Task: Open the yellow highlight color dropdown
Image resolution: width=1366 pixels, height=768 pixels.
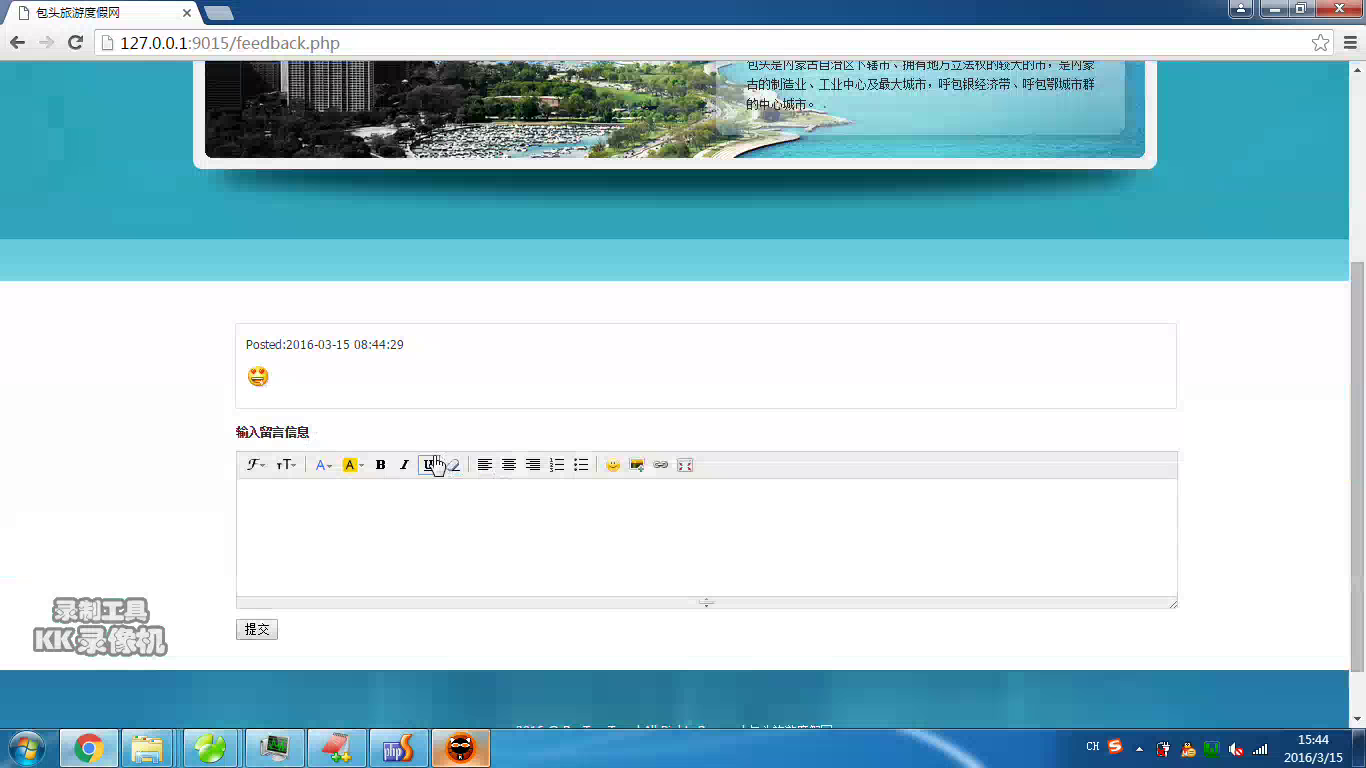Action: (x=353, y=465)
